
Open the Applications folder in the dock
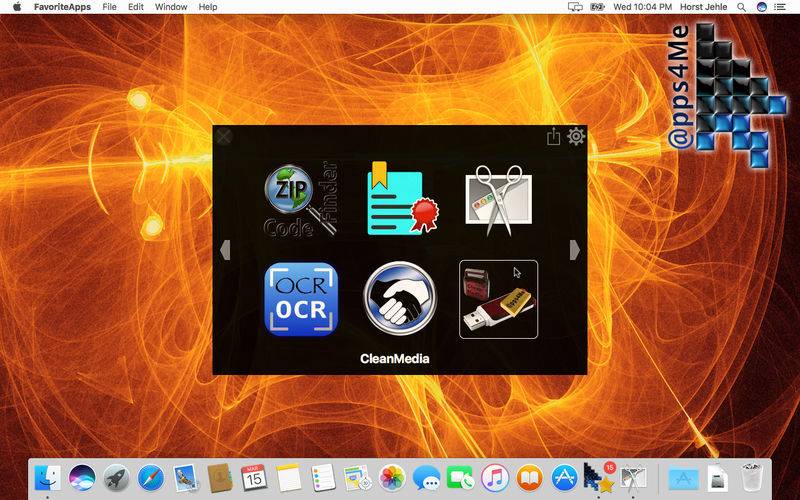coord(683,478)
